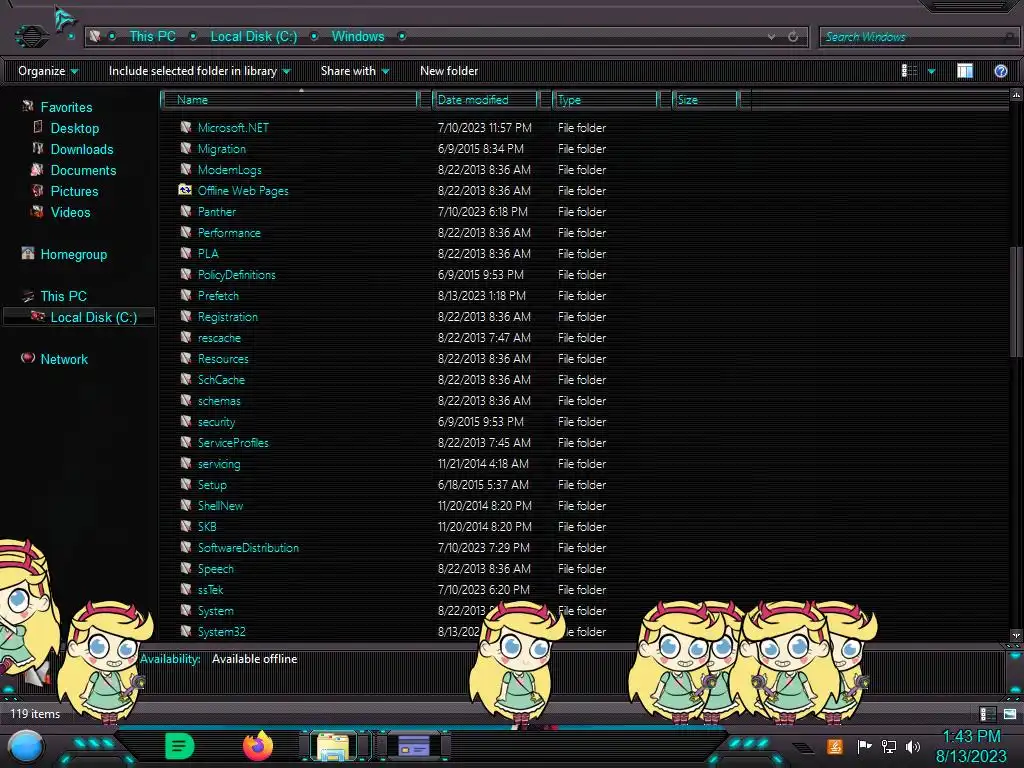This screenshot has width=1024, height=768.
Task: Open File Explorer taskbar icon
Action: coord(333,746)
